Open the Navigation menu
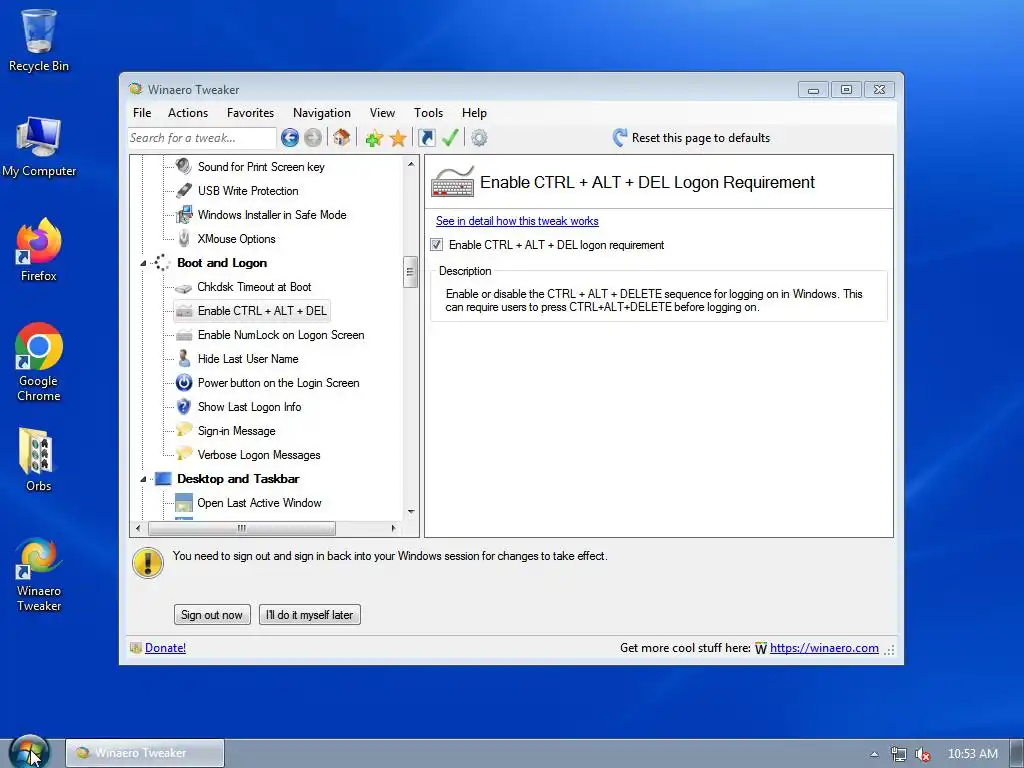This screenshot has height=768, width=1024. 322,113
